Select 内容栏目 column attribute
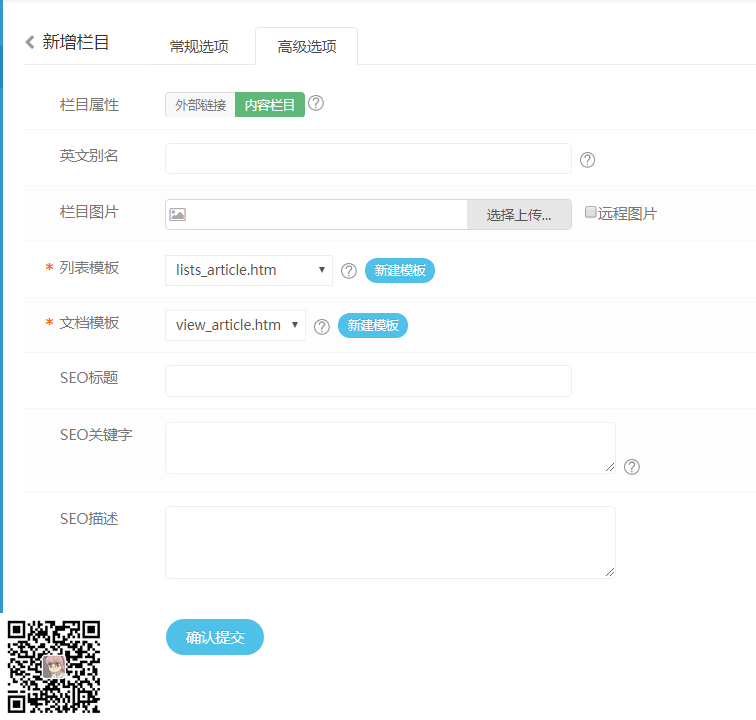The height and width of the screenshot is (720, 756). (x=270, y=105)
